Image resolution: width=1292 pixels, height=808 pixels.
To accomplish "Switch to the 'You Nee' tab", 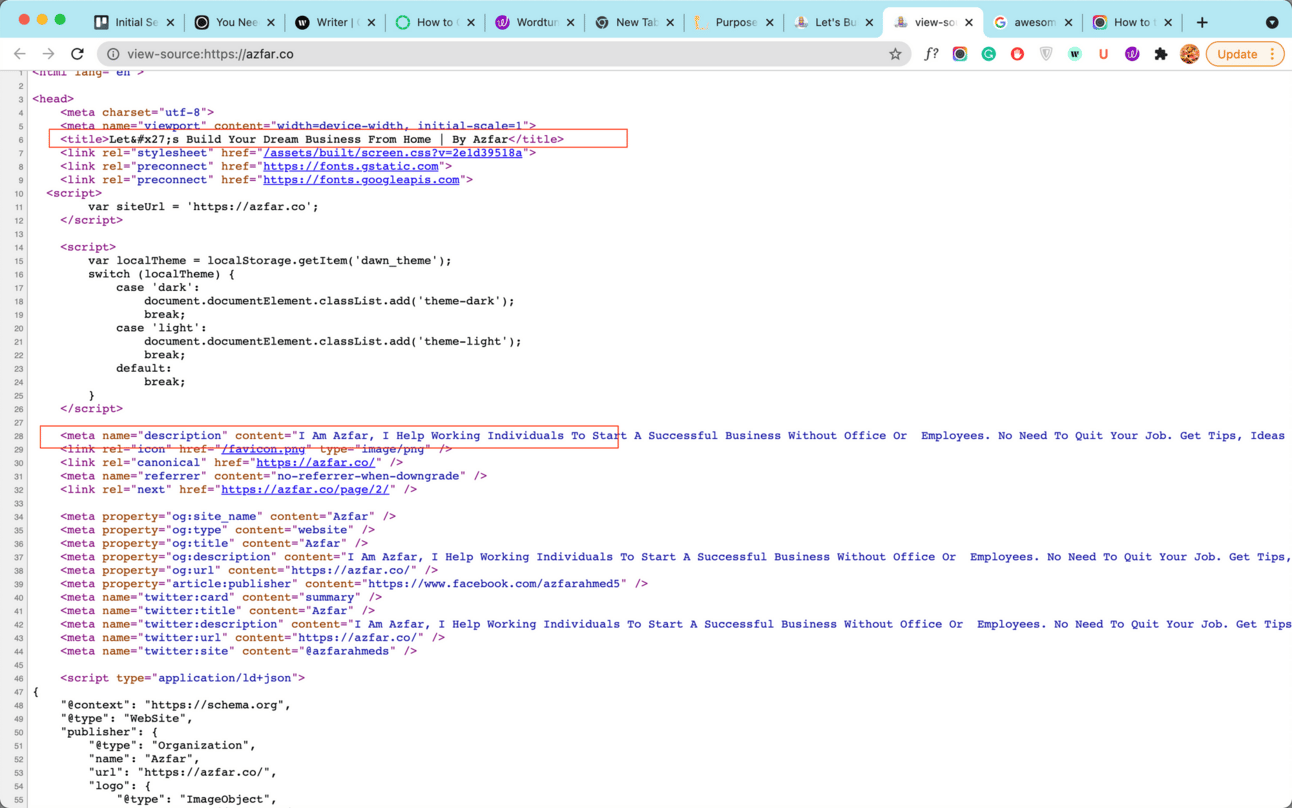I will (x=236, y=22).
